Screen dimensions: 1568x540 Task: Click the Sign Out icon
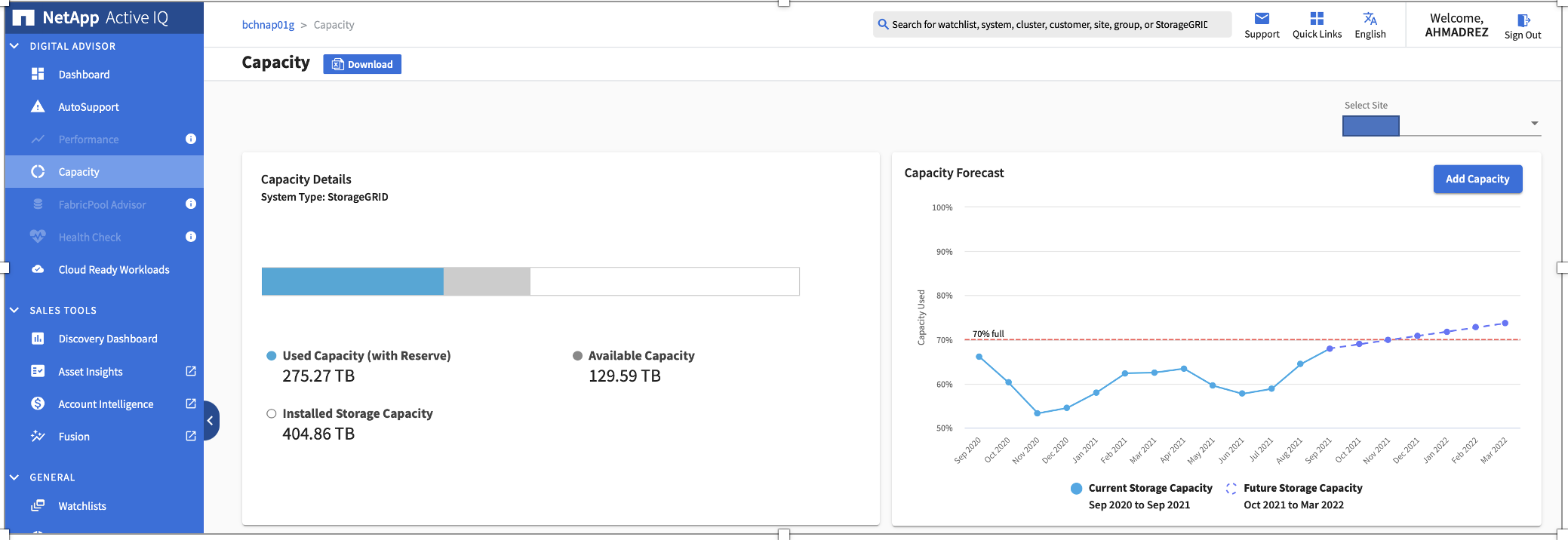(1523, 20)
